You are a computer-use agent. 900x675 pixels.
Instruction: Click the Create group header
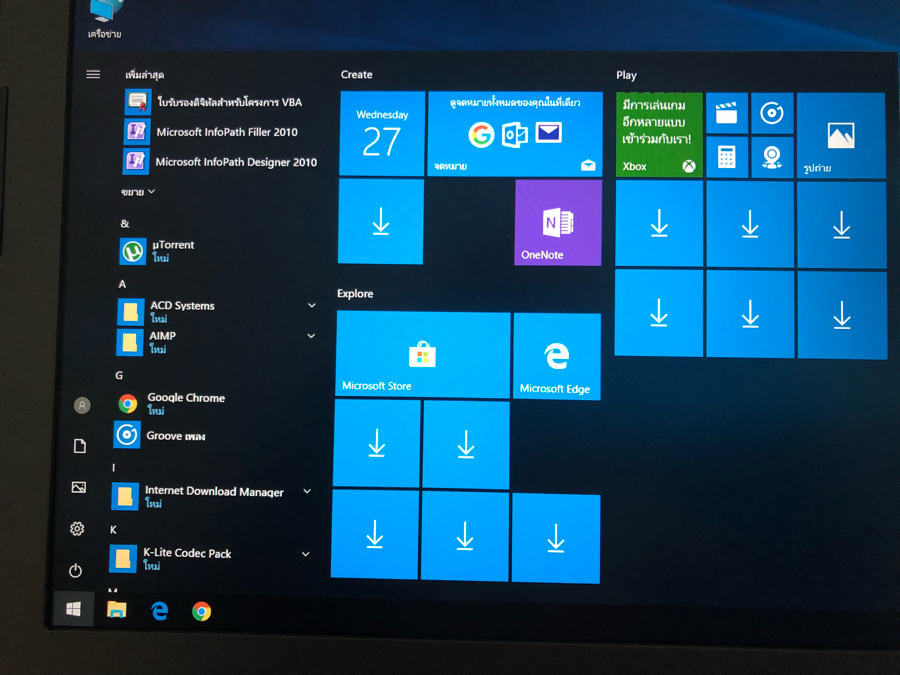pyautogui.click(x=356, y=75)
